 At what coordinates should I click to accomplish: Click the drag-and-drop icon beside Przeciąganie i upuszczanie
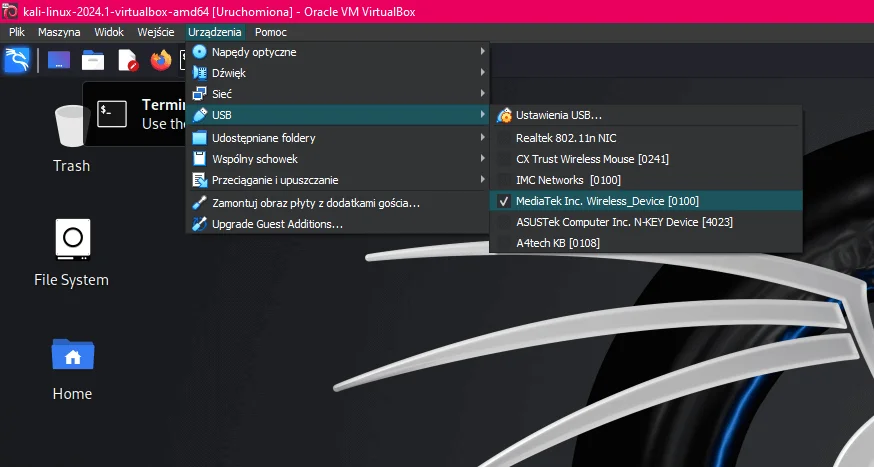coord(200,180)
